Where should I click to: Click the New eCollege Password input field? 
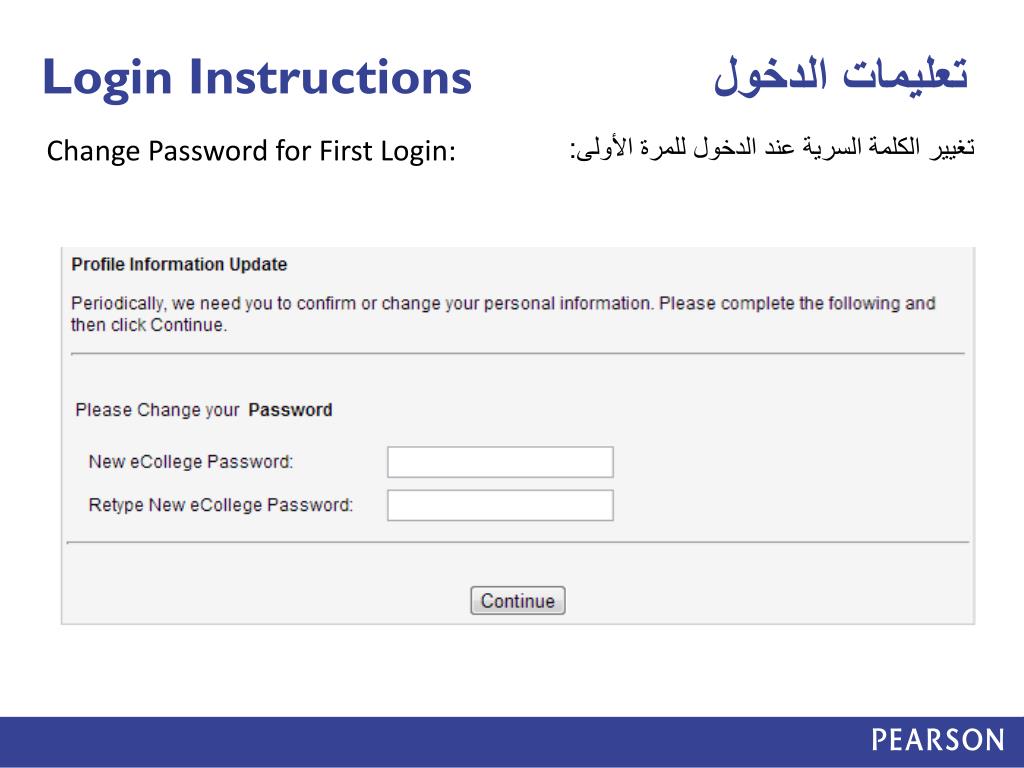500,462
